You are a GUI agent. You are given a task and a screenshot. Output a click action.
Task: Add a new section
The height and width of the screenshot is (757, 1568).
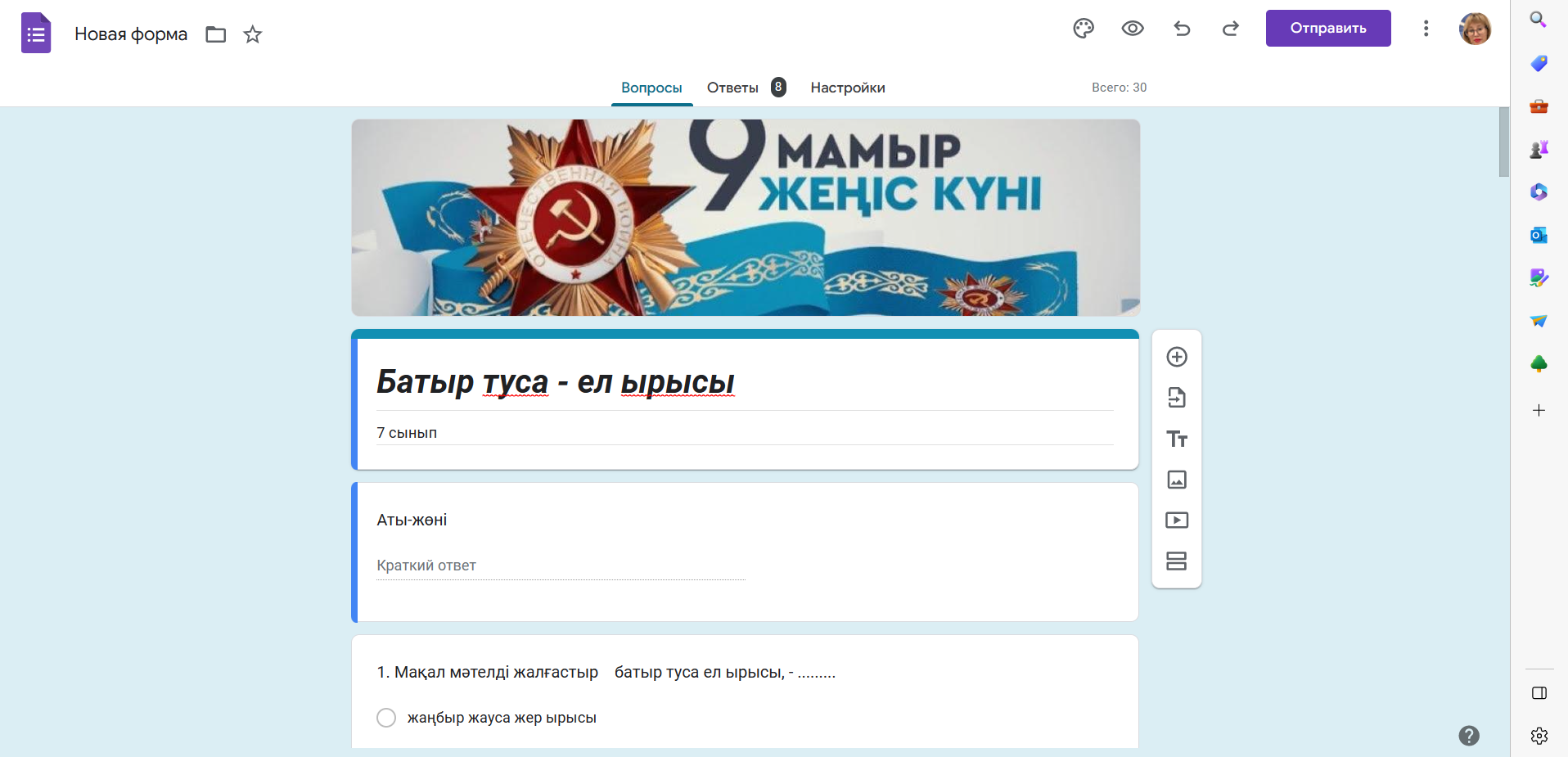click(1177, 561)
